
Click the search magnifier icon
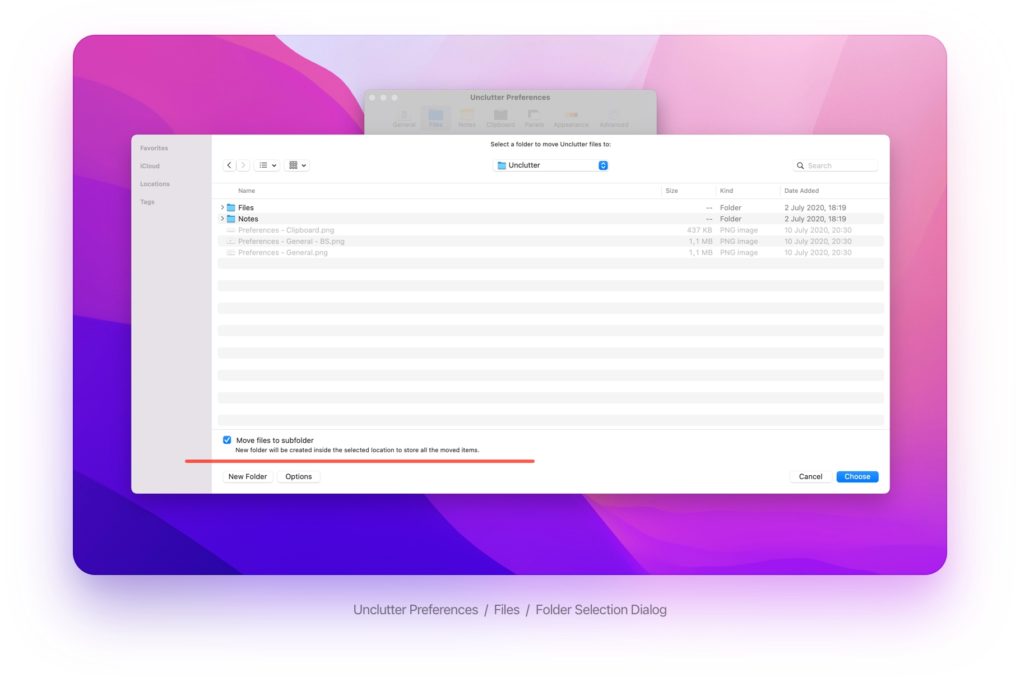coord(799,165)
